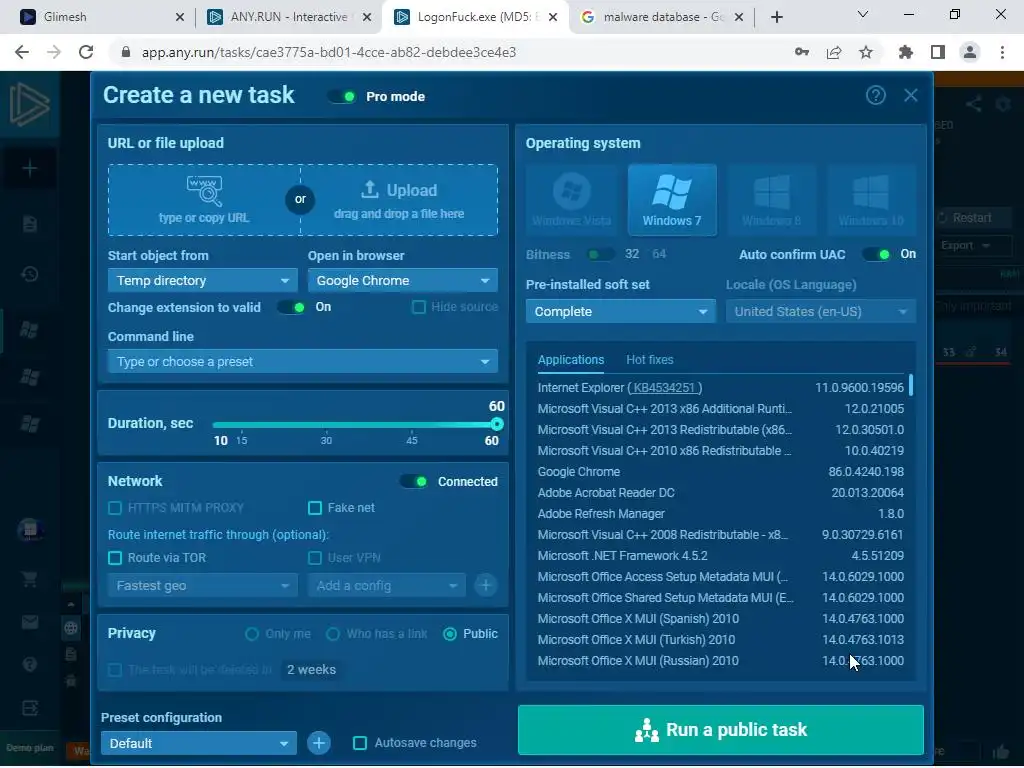Screen dimensions: 1024x768
Task: Select the Windows Vista operating system
Action: pos(571,200)
